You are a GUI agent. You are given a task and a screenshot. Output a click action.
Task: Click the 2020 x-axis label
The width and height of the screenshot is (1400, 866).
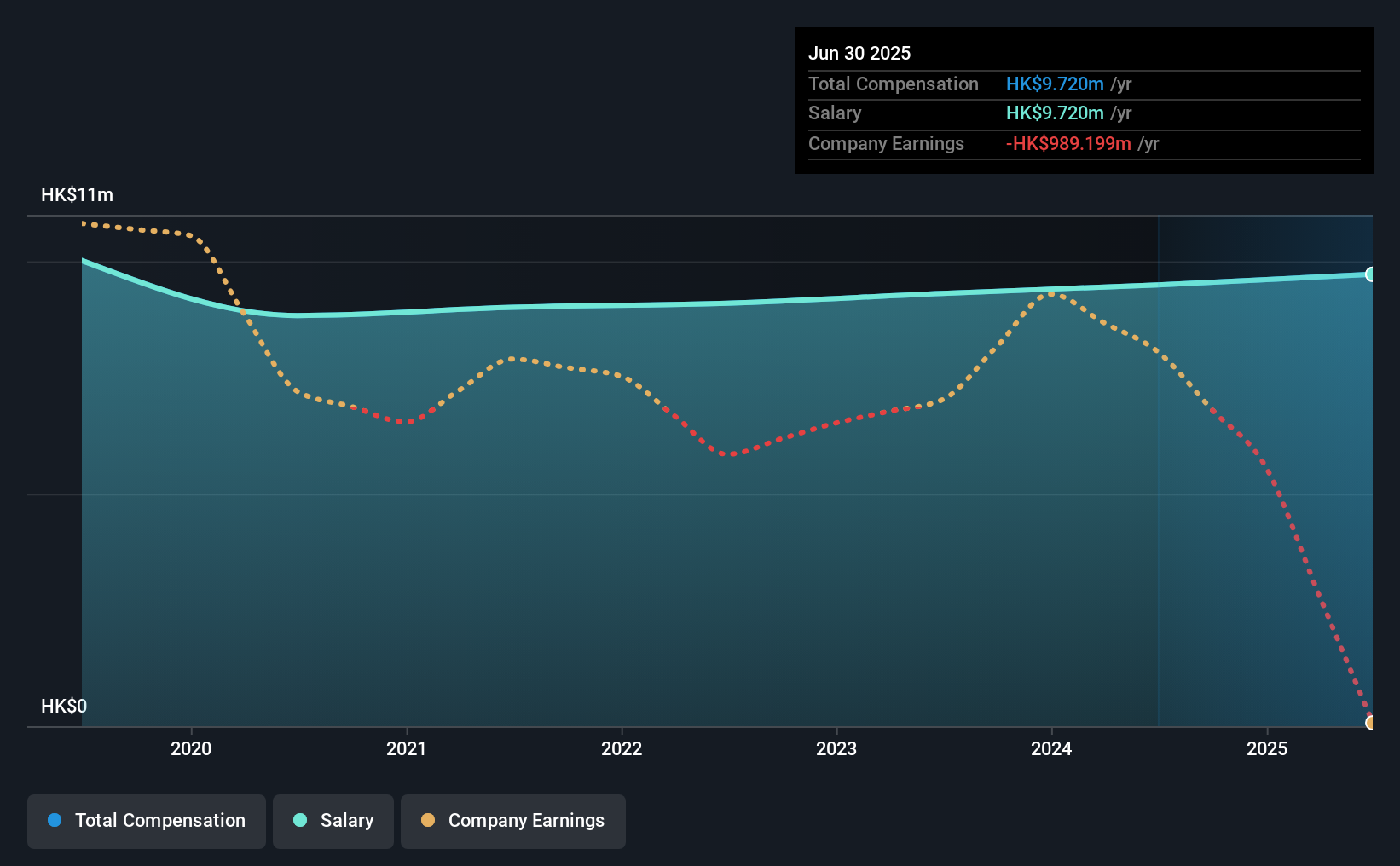coord(191,748)
